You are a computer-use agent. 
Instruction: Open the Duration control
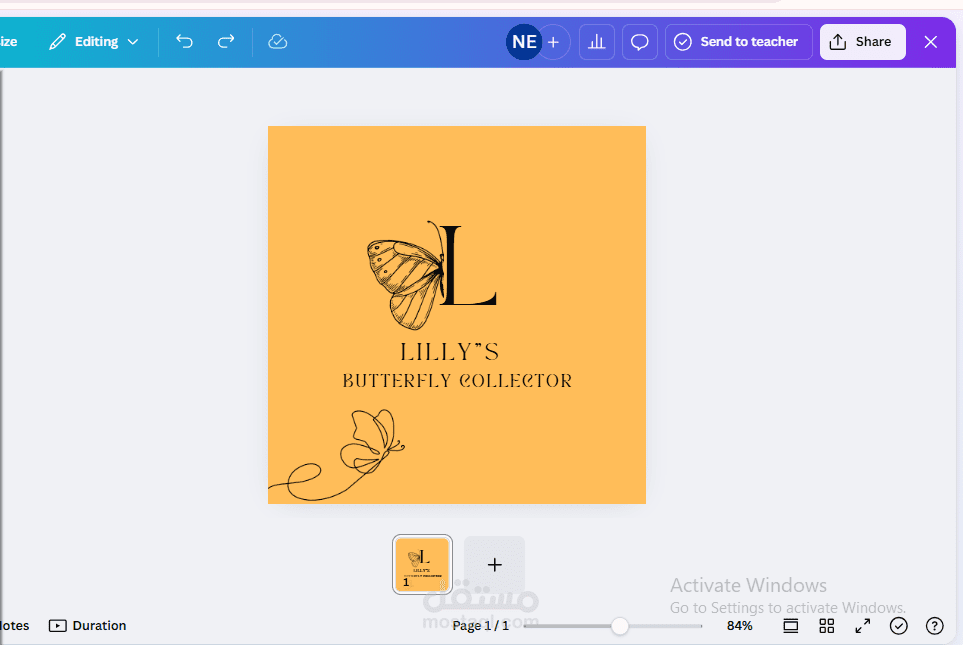88,625
